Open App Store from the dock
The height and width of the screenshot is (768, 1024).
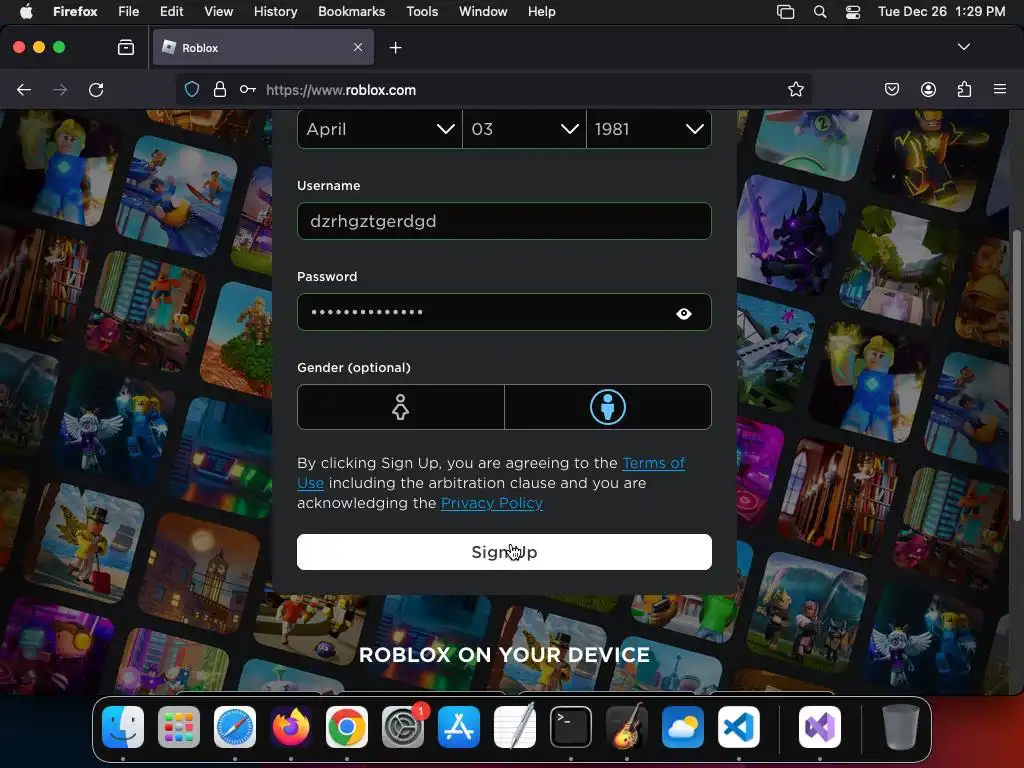(x=459, y=727)
